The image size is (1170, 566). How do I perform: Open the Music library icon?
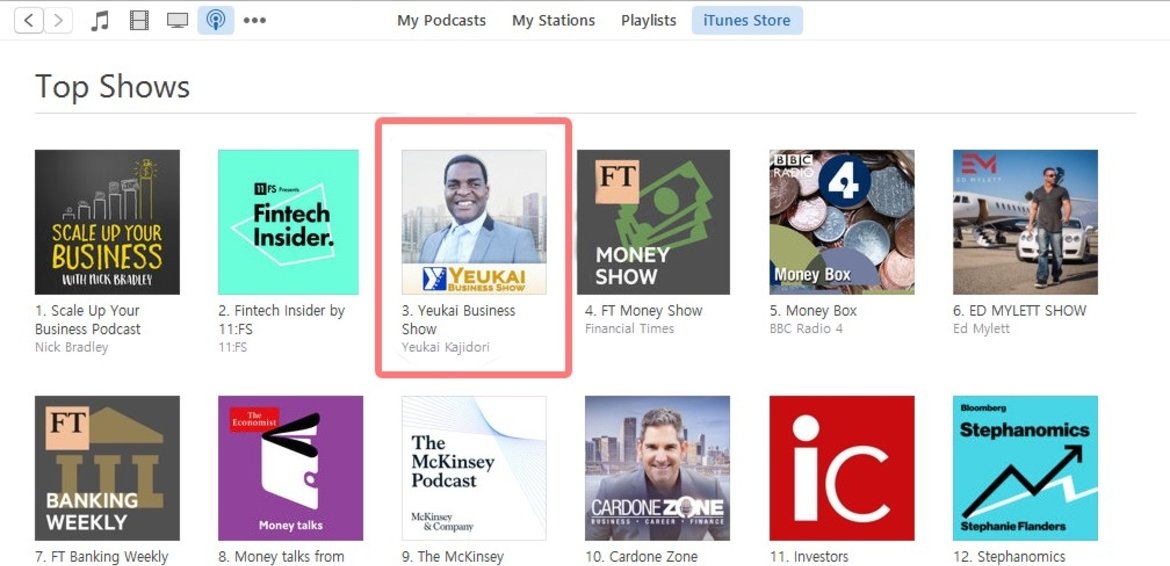[99, 20]
